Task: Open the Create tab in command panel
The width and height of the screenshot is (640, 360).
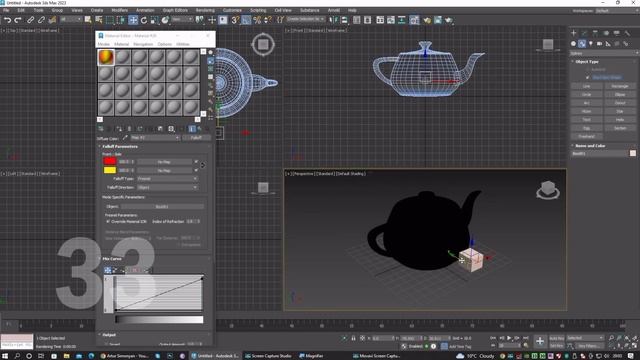Action: 573,33
